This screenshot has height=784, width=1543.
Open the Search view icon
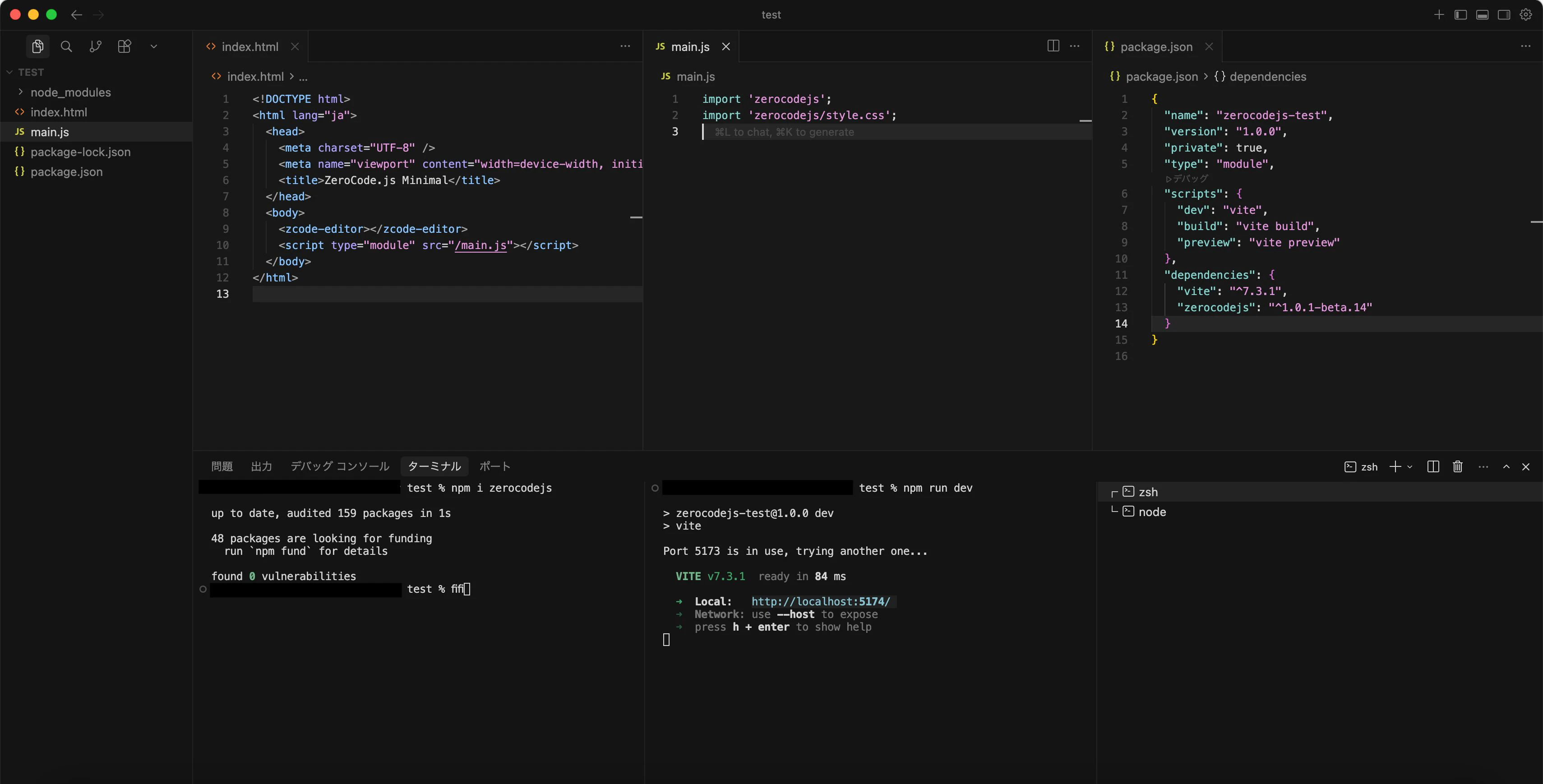pyautogui.click(x=66, y=46)
